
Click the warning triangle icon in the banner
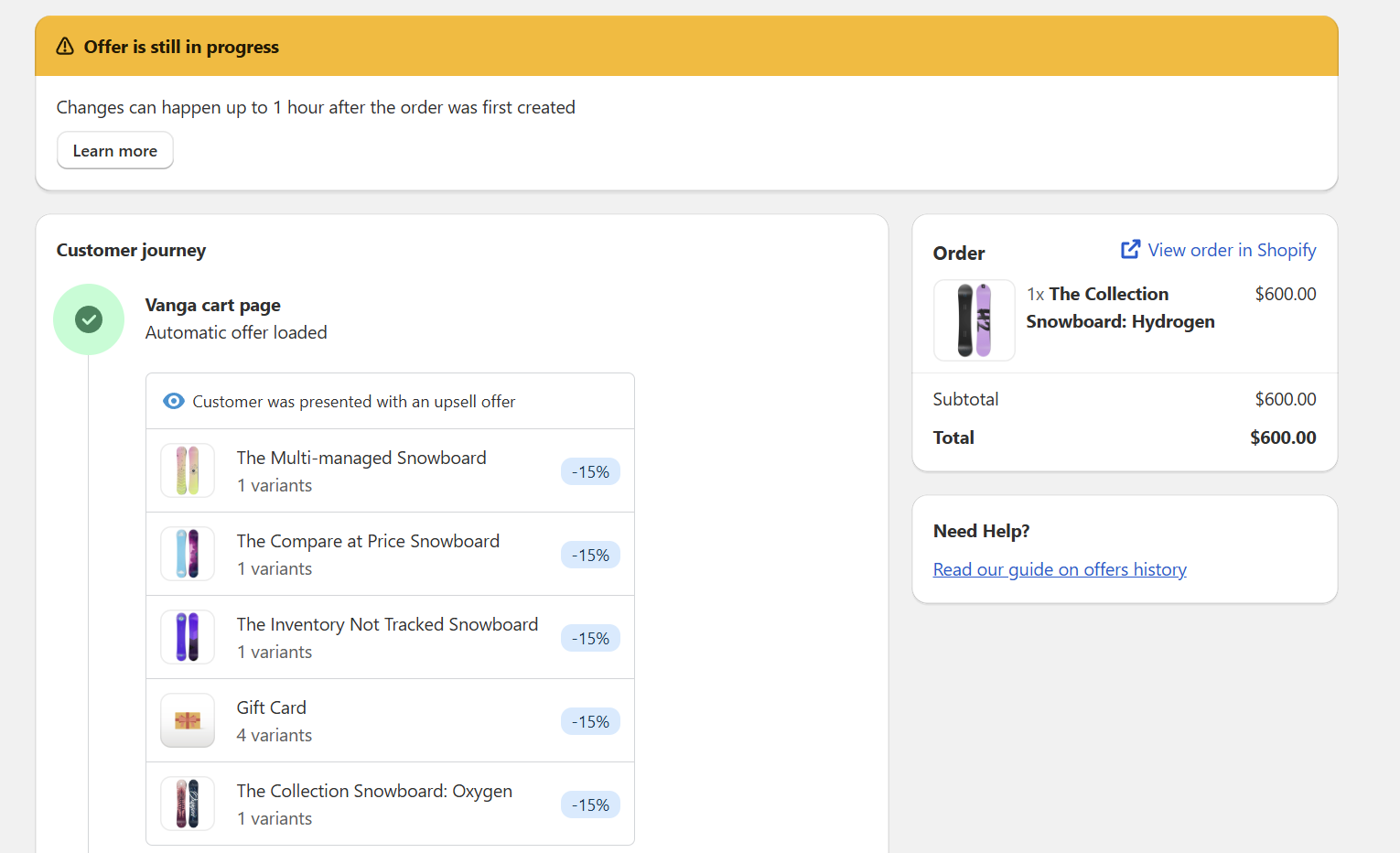pos(65,47)
